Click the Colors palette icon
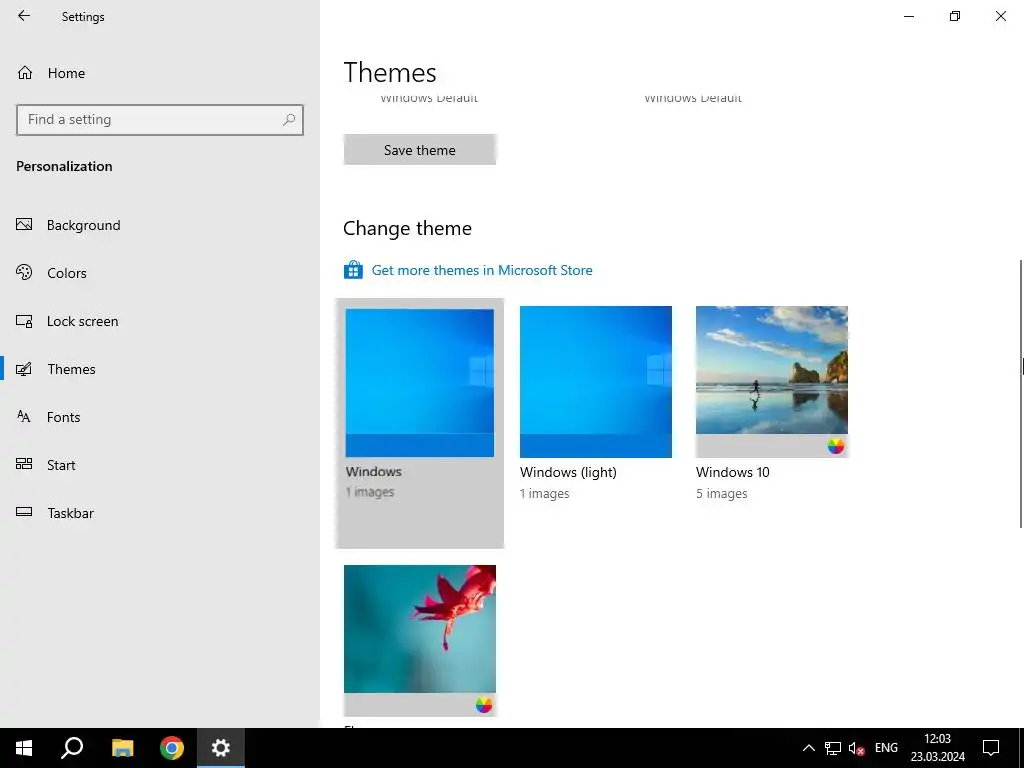Screen dimensions: 1024x768 pos(24,272)
